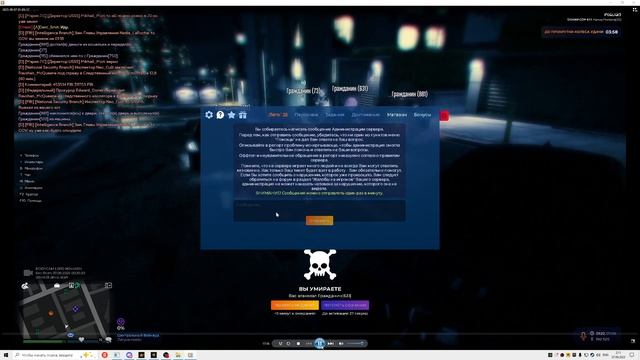Open the Windows Start menu
The width and height of the screenshot is (640, 360).
pyautogui.click(x=6, y=355)
